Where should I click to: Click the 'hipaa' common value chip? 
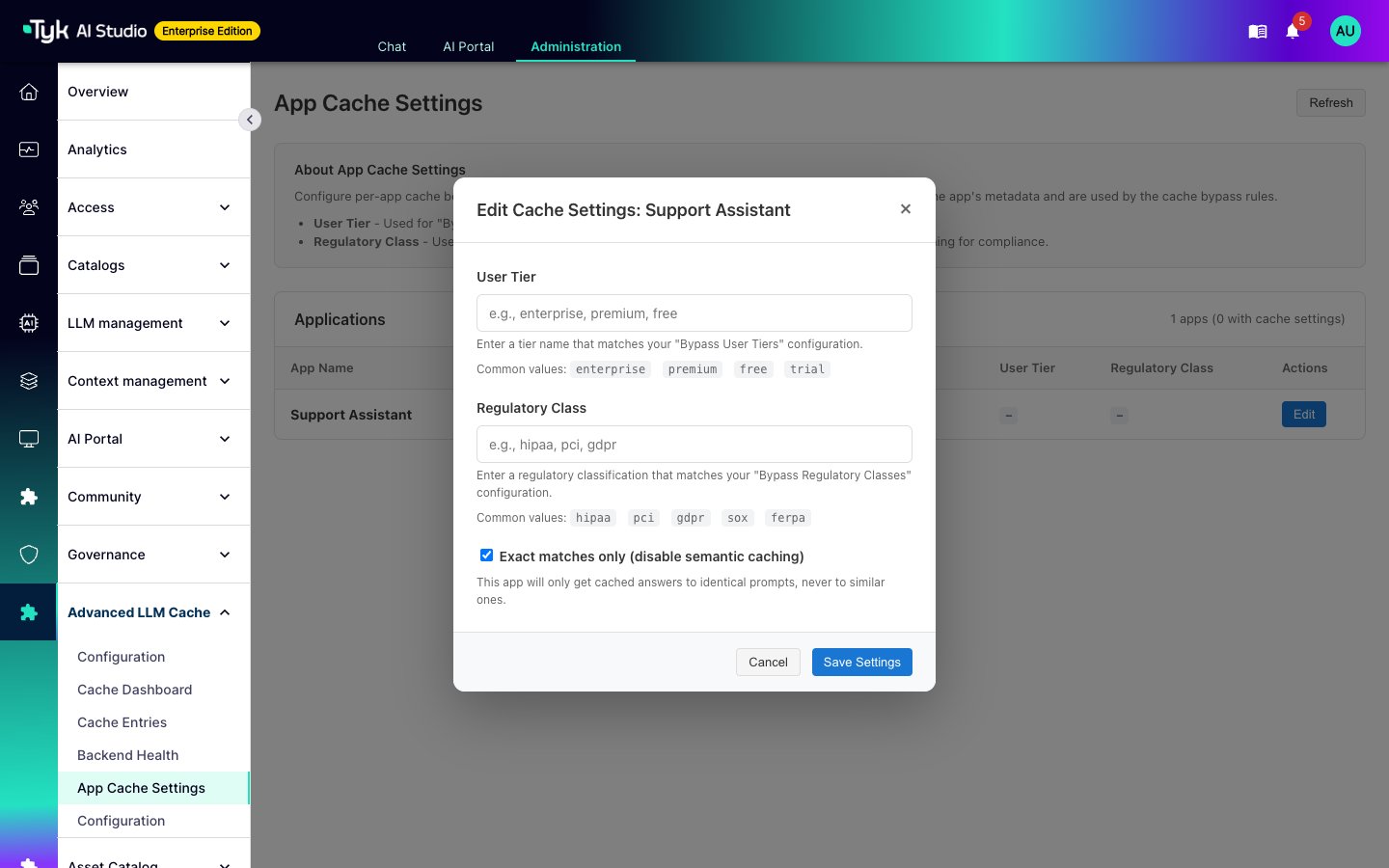pos(593,518)
